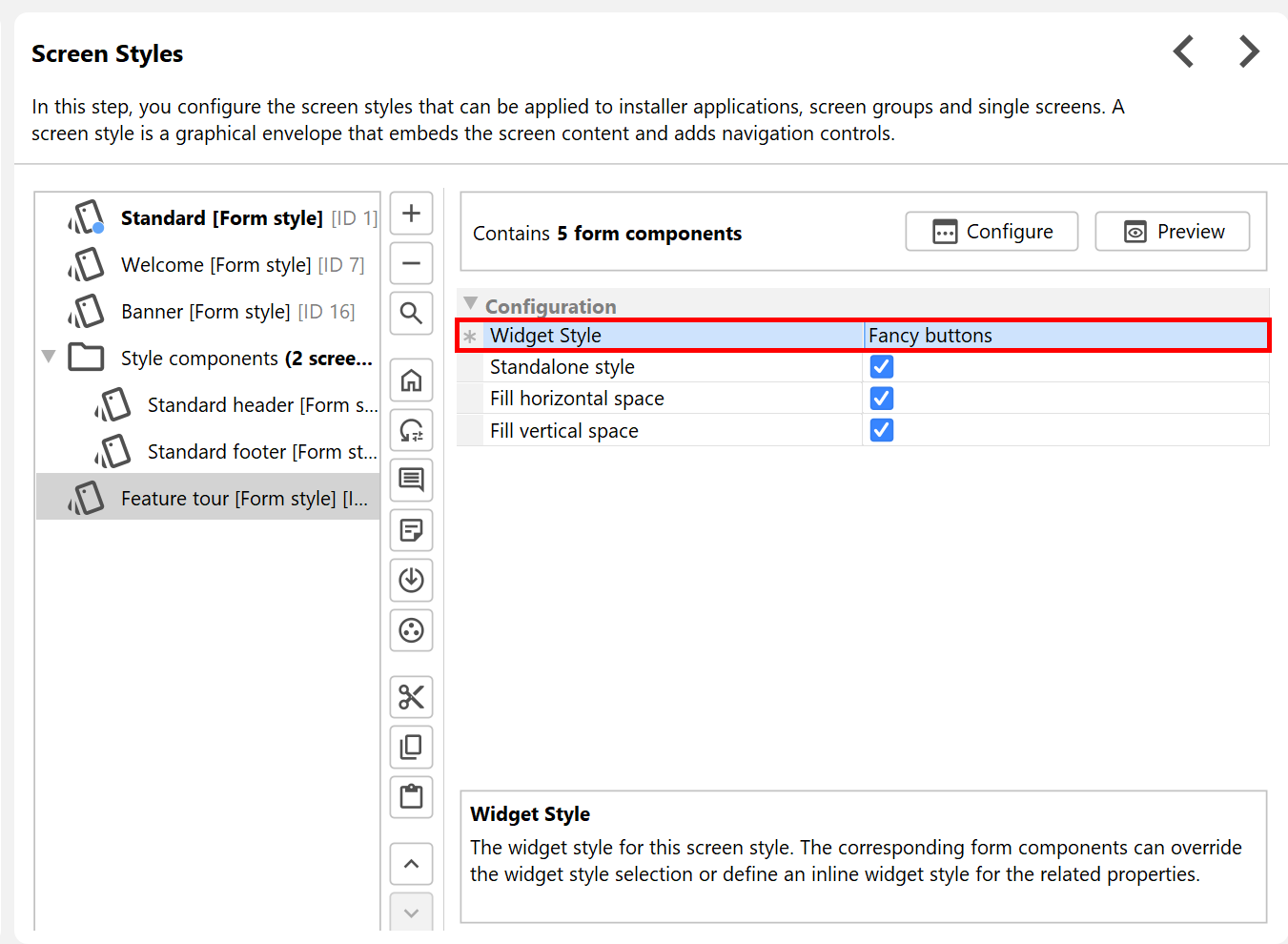The image size is (1288, 944).
Task: Click the circled down-arrow icon
Action: pyautogui.click(x=411, y=580)
